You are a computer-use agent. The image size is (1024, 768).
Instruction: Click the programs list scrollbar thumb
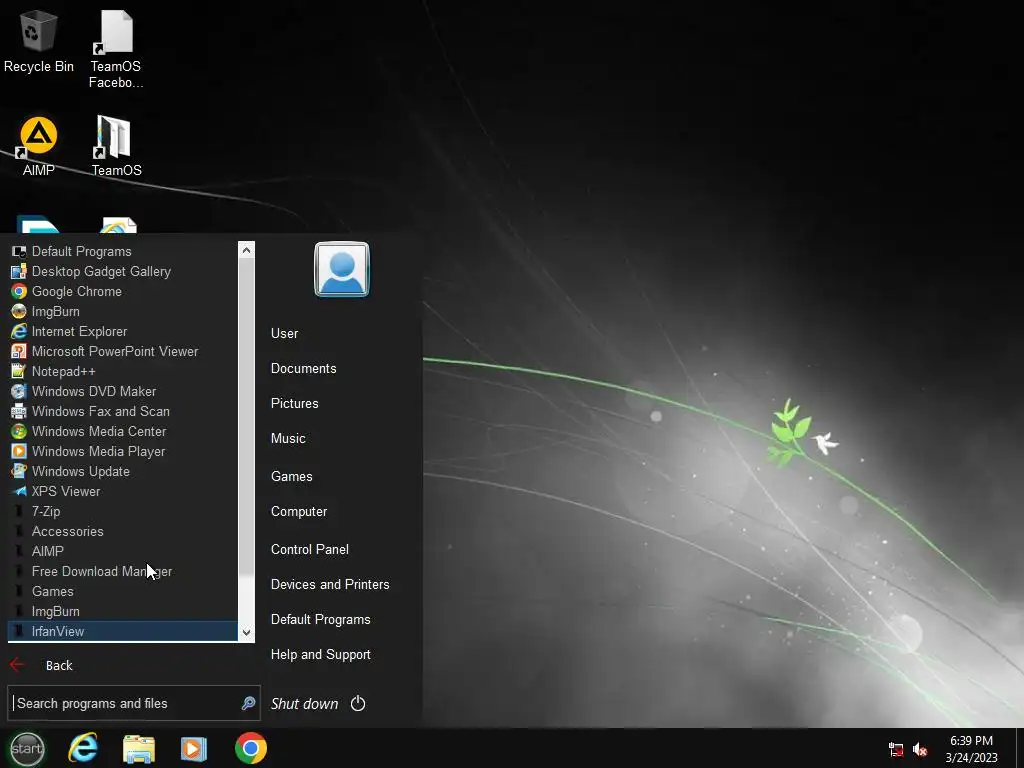click(246, 417)
